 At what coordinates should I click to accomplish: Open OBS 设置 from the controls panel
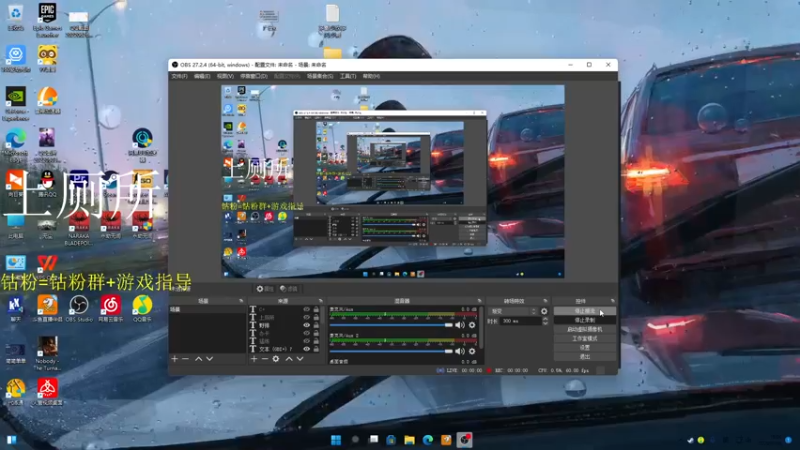coord(585,347)
